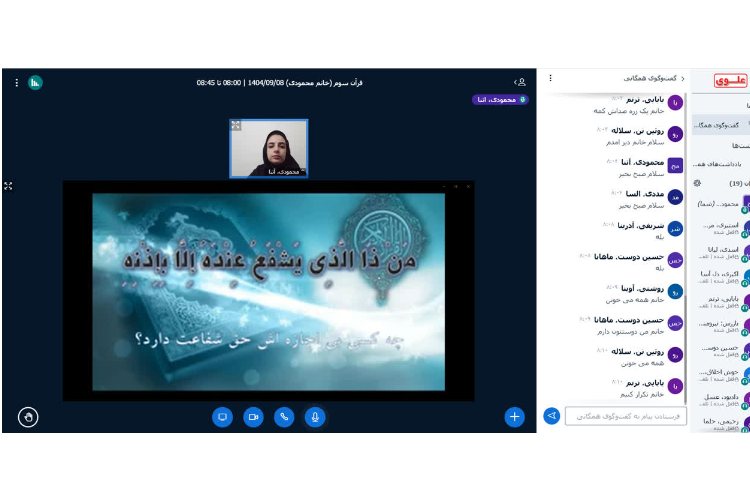The width and height of the screenshot is (750, 480).
Task: Click the participants count (19) label
Action: click(736, 183)
